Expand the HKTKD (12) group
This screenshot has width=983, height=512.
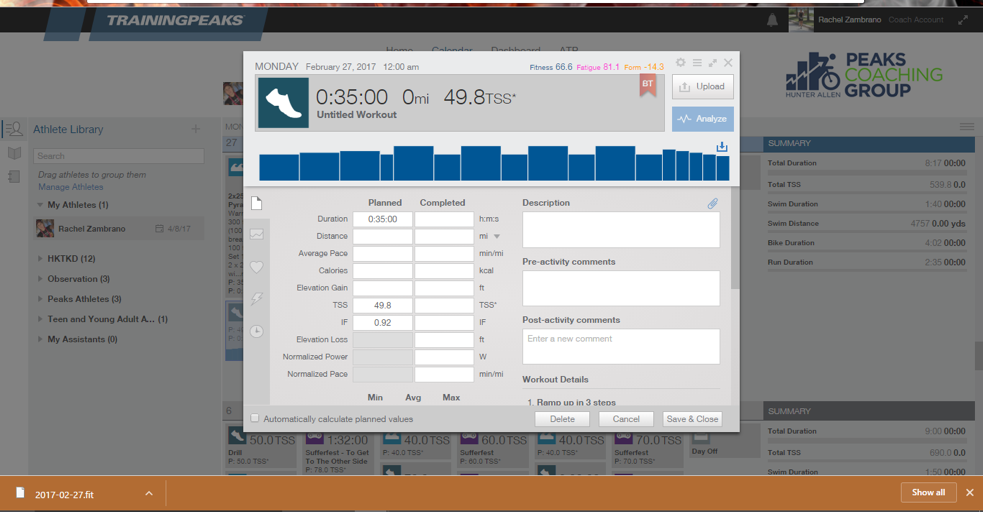(x=40, y=258)
